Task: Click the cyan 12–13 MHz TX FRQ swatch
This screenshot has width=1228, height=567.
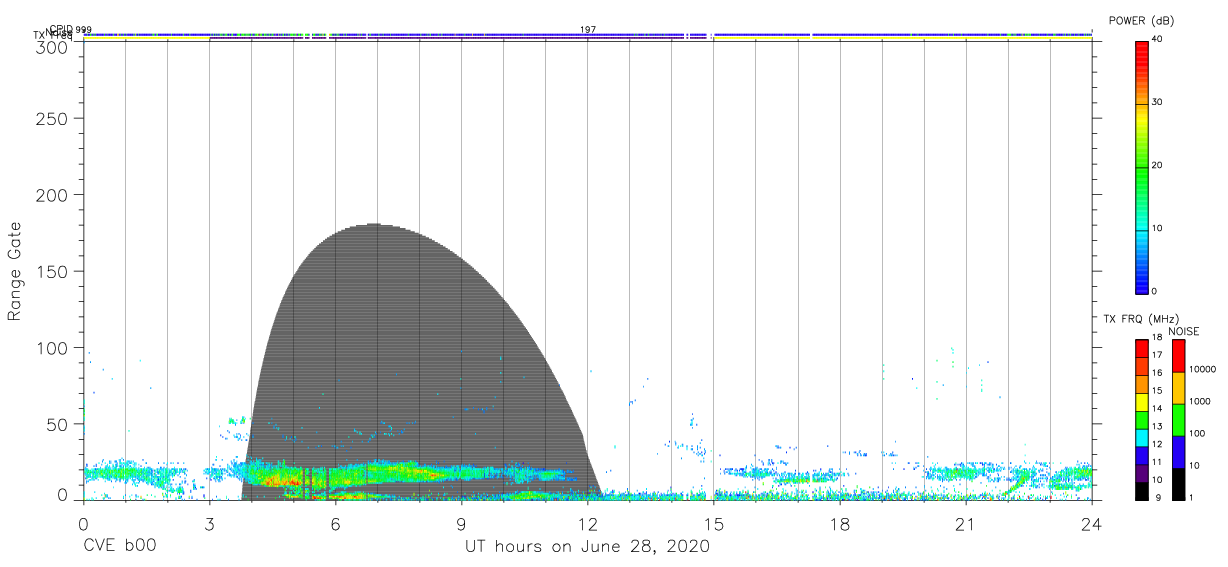Action: (x=1141, y=437)
